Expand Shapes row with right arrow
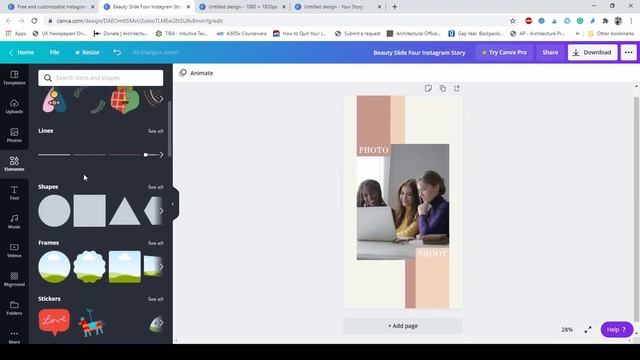This screenshot has height=360, width=640. pos(161,211)
